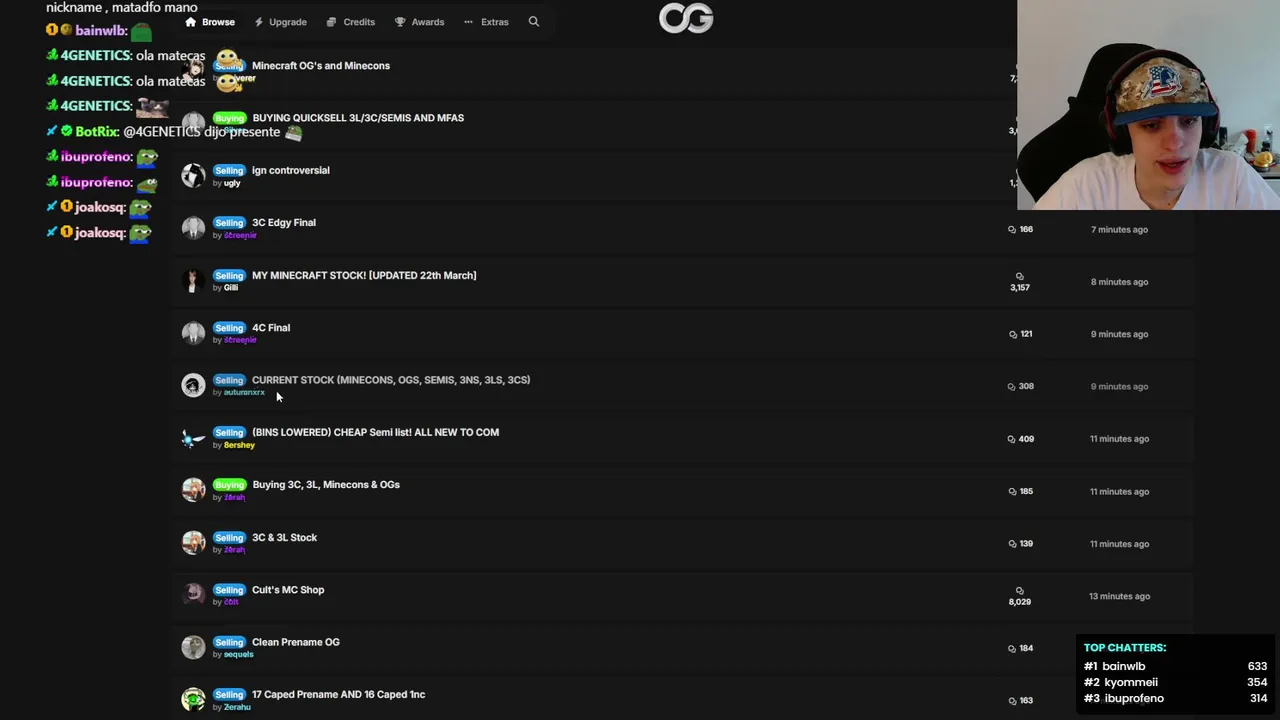Open thread 'Cult's MC Shop'
Image resolution: width=1280 pixels, height=720 pixels.
click(x=288, y=590)
